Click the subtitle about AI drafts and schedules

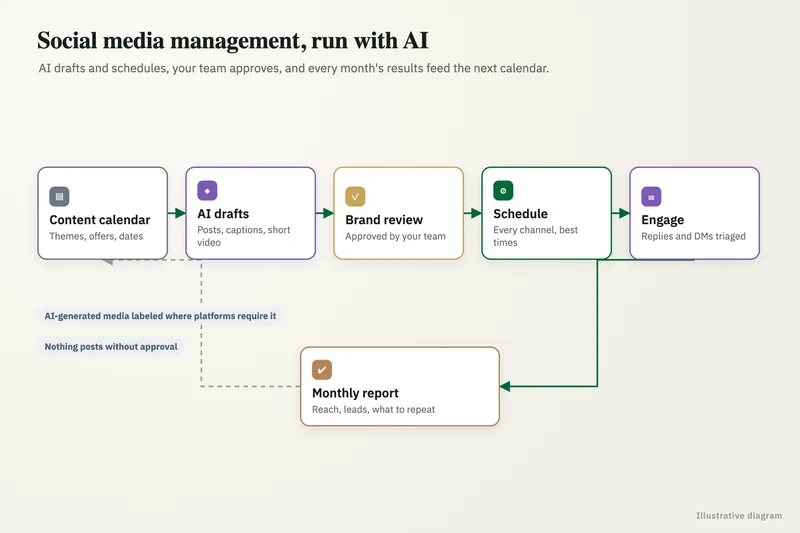pyautogui.click(x=294, y=68)
